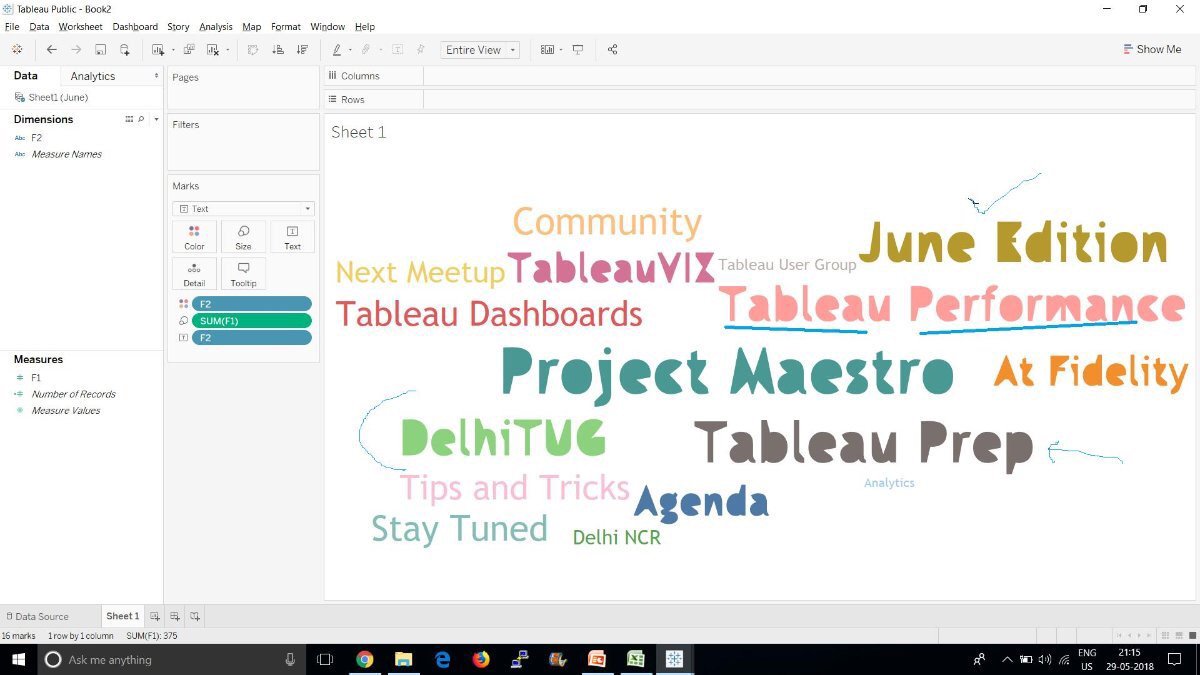This screenshot has height=675, width=1200.
Task: Click the view data grid icon in Dimensions
Action: pos(129,119)
